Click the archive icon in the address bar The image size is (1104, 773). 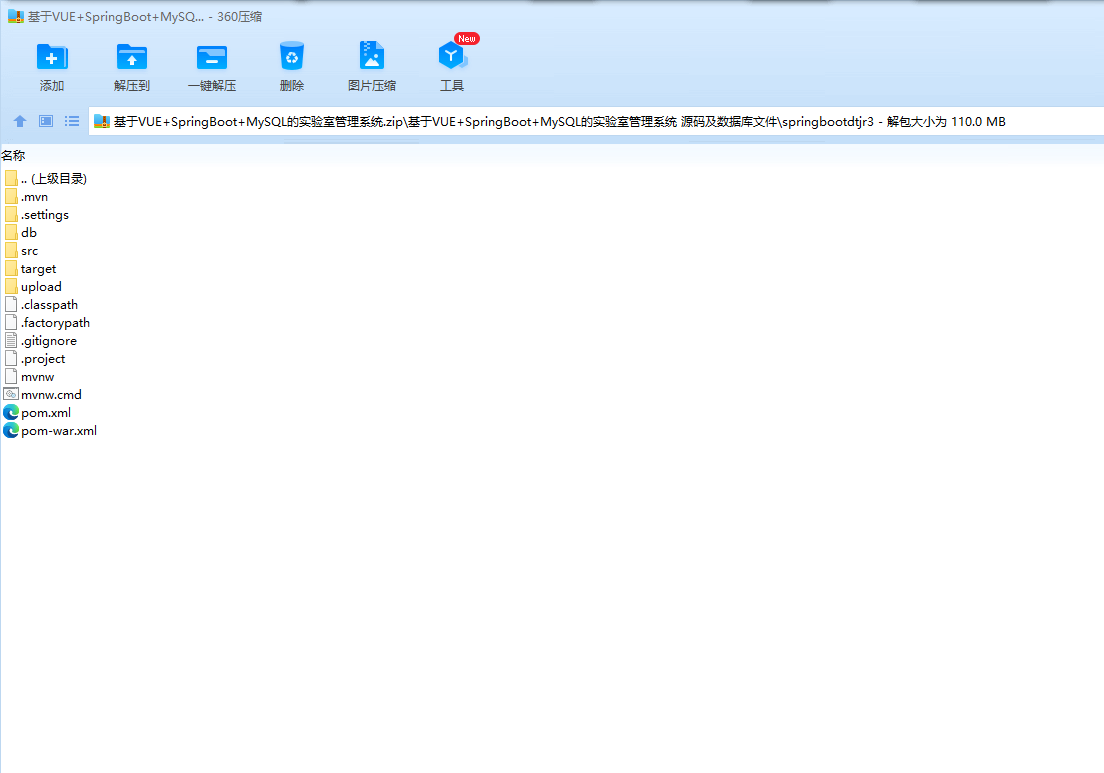101,121
